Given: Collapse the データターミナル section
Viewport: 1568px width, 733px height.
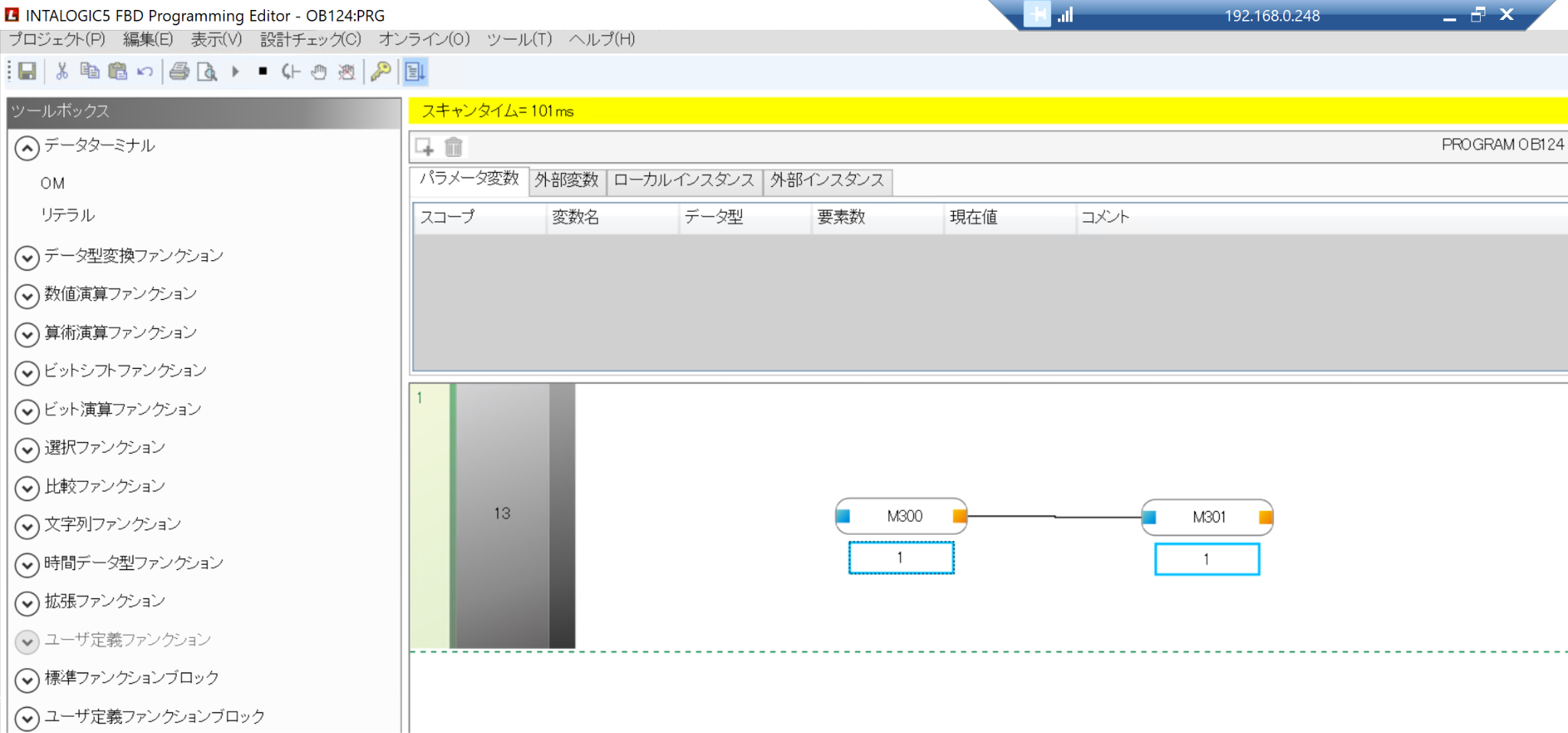Looking at the screenshot, I should click(x=27, y=148).
